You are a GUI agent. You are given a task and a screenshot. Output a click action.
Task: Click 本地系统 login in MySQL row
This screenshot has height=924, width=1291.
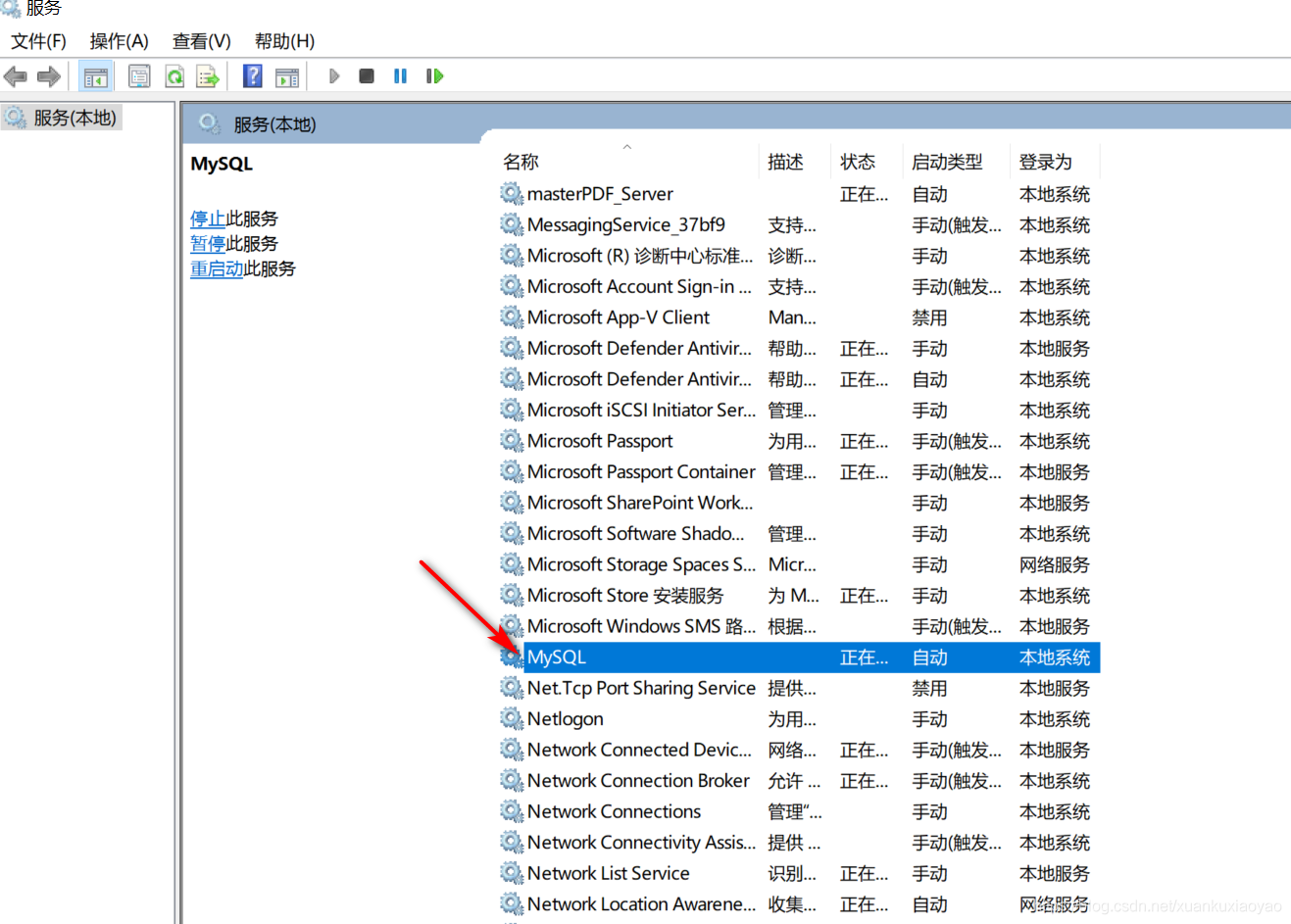click(x=1055, y=657)
